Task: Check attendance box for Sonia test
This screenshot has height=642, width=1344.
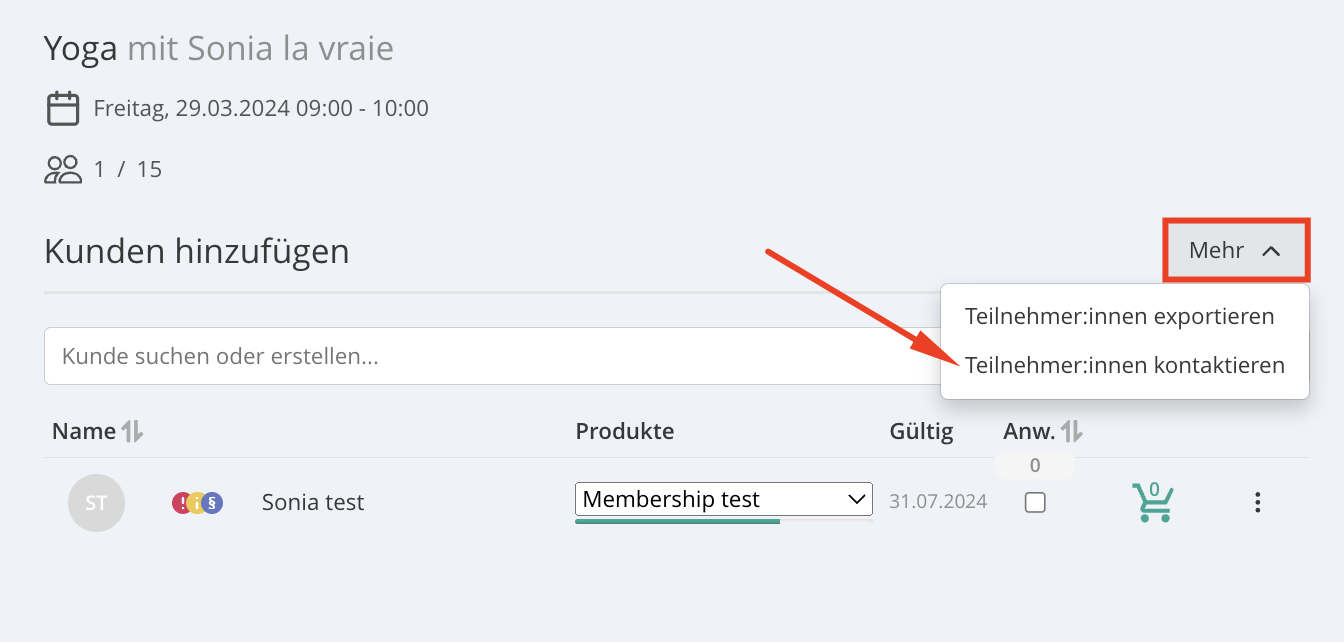Action: (x=1035, y=502)
